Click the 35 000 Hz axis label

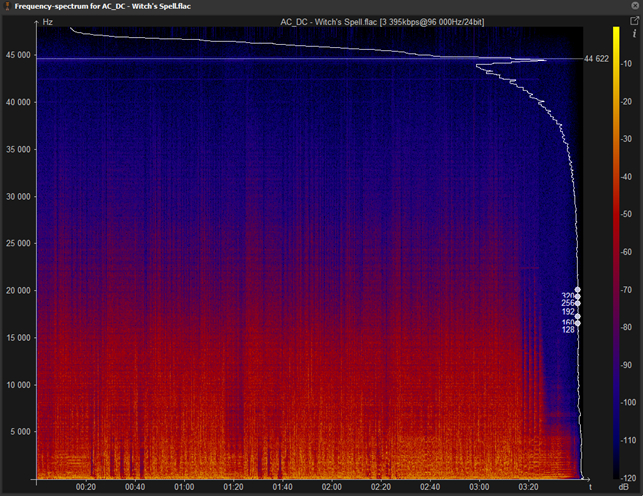(18, 149)
